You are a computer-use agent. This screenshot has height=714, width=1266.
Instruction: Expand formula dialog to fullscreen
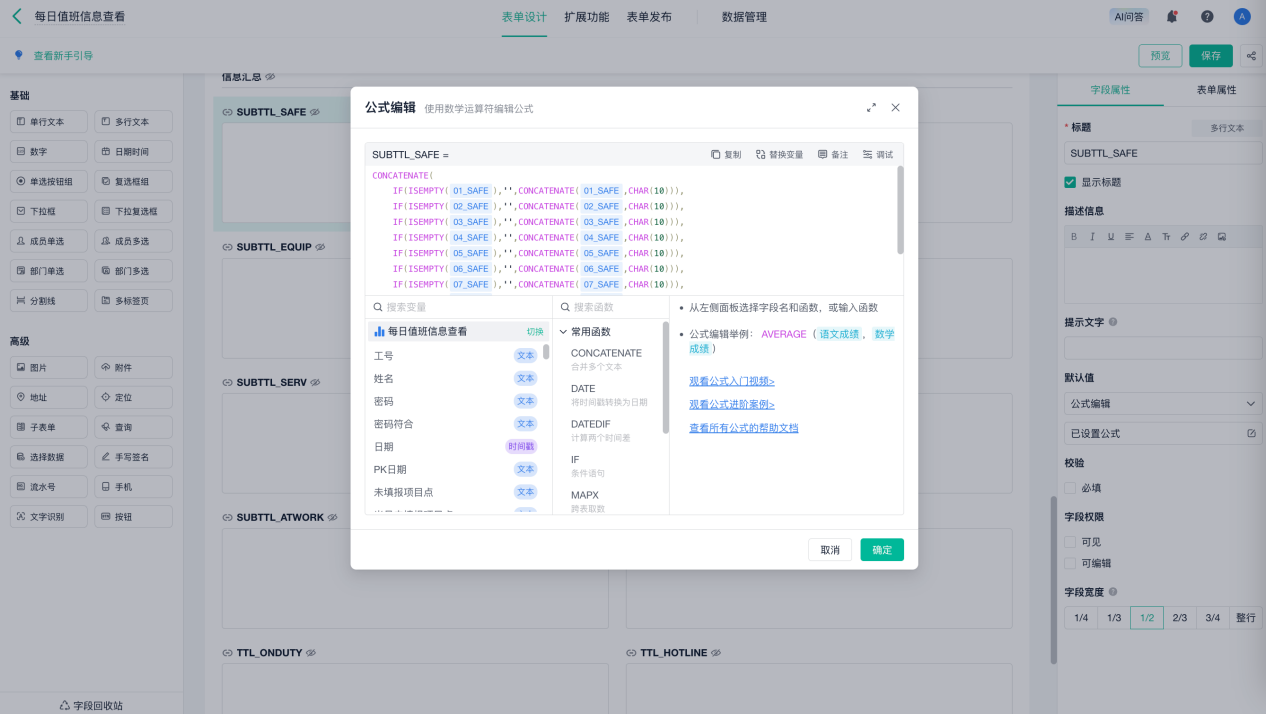coord(871,107)
